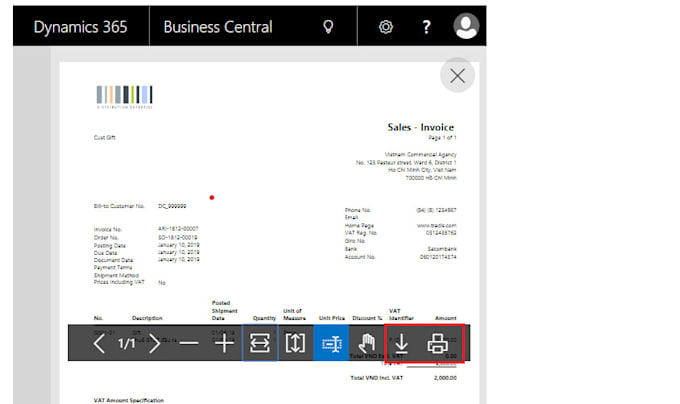Open the lightbulb Tell Me search
680x404 pixels.
click(x=328, y=27)
